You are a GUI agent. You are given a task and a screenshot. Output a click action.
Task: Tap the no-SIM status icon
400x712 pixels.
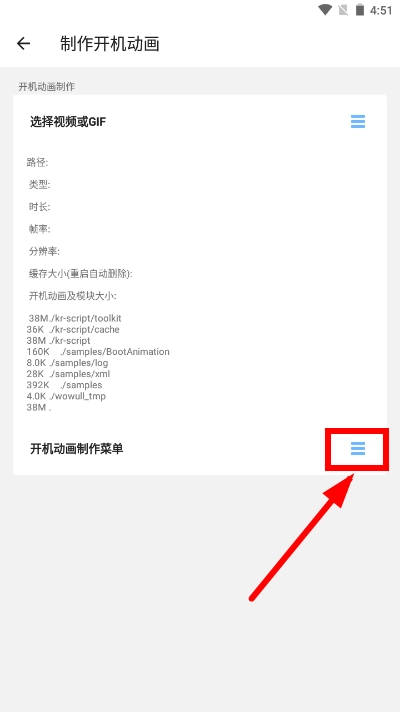pos(343,10)
